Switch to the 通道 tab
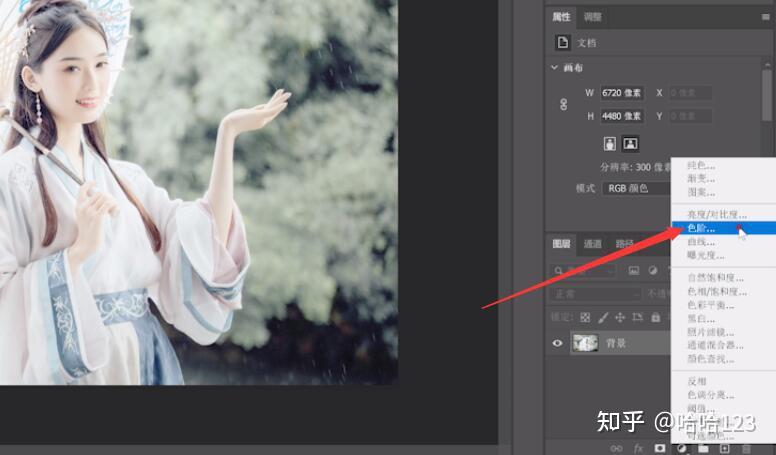Viewport: 776px width, 455px height. point(592,244)
